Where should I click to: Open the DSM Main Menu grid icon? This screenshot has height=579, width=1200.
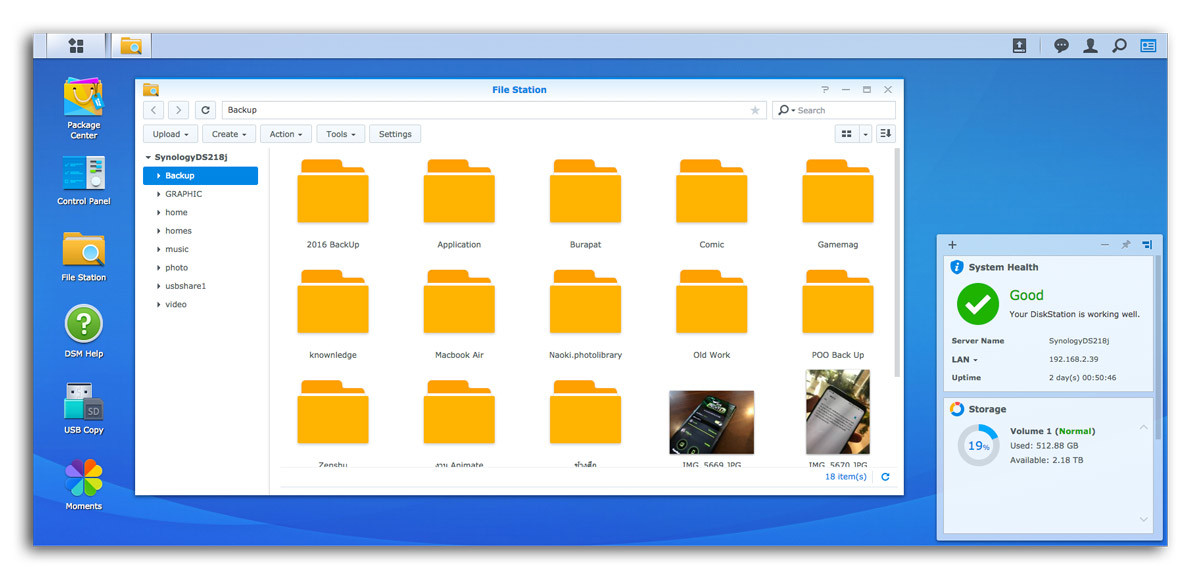click(76, 46)
